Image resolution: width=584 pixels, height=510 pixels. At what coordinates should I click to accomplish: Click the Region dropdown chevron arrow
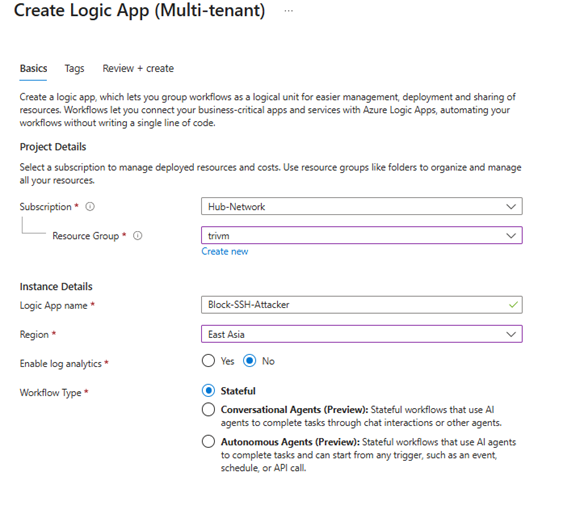tap(511, 334)
